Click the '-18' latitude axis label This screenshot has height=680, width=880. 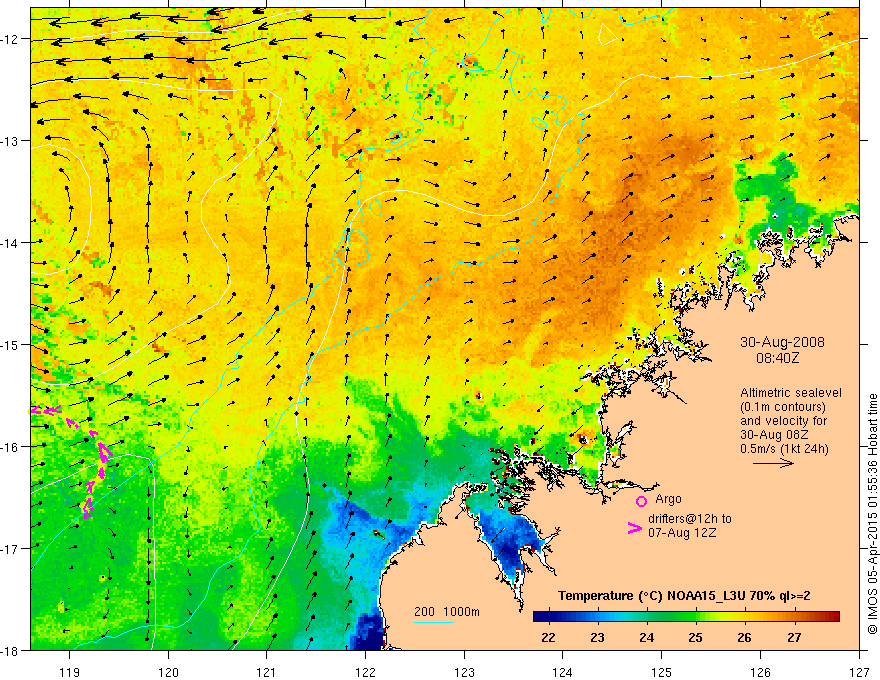[10, 651]
